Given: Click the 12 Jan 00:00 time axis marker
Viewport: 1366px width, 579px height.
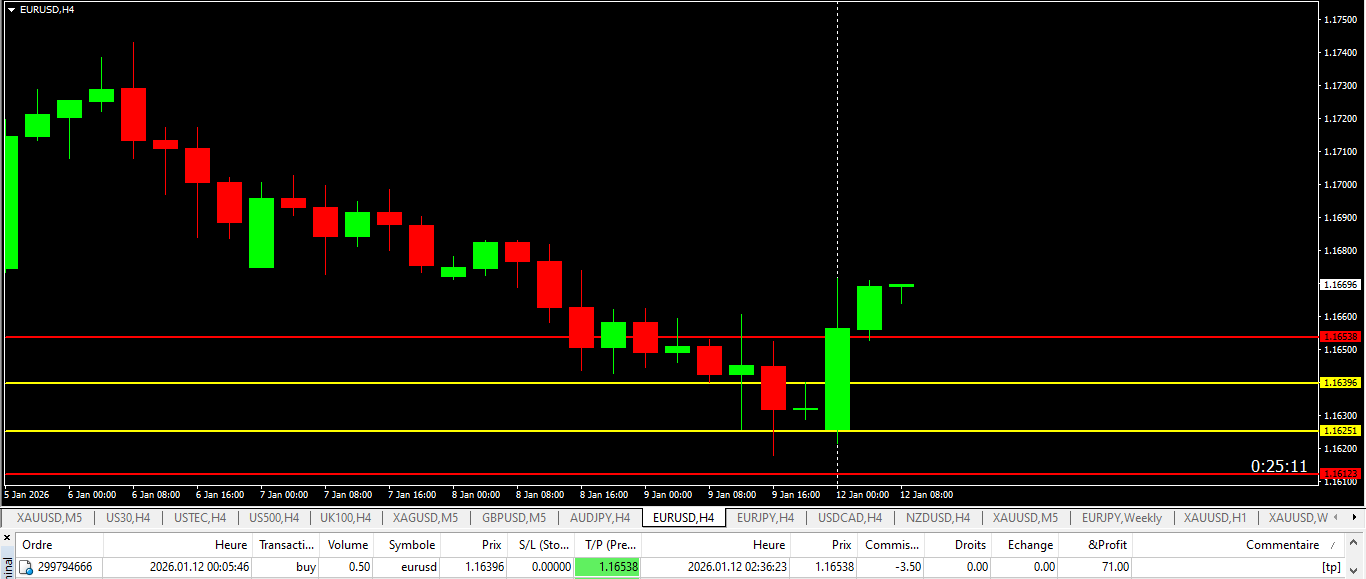Looking at the screenshot, I should point(862,495).
